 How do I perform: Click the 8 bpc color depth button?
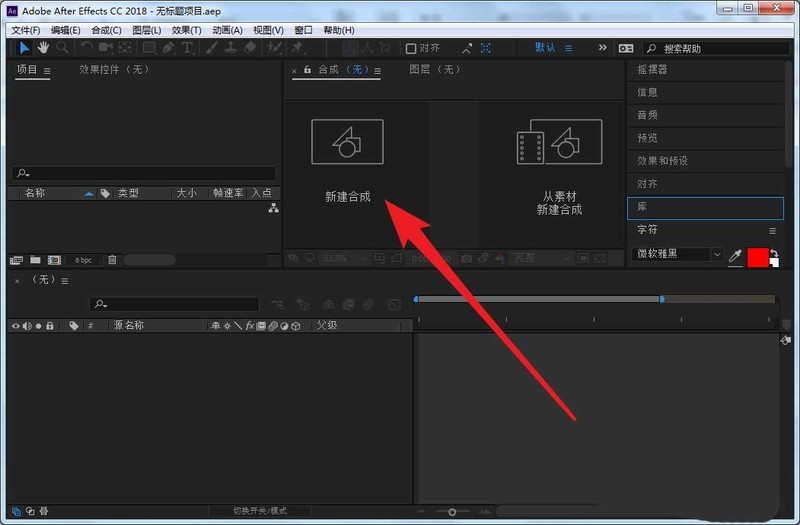click(x=83, y=260)
